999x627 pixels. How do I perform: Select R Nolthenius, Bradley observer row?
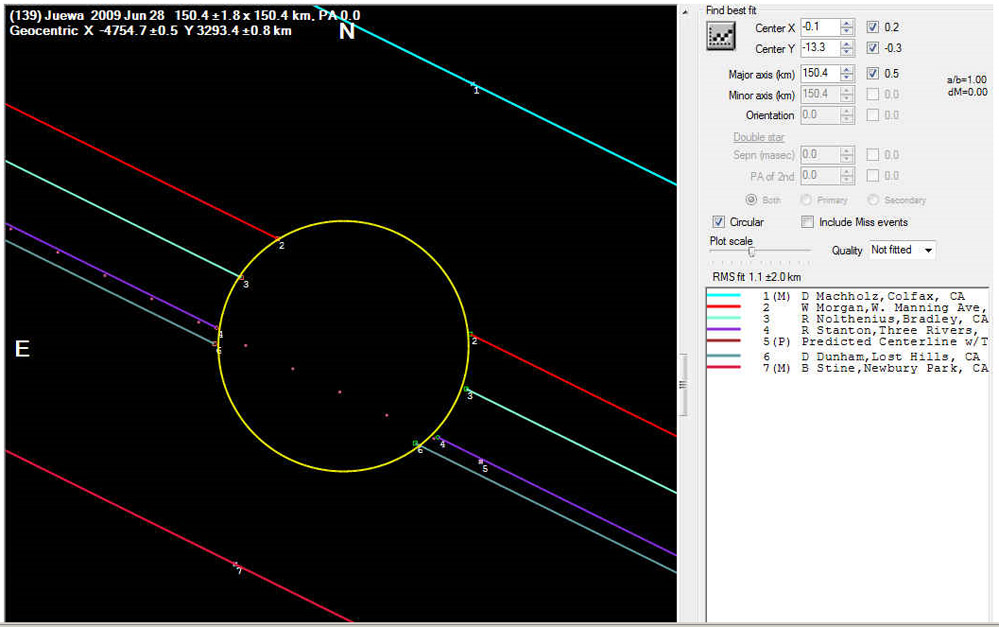click(847, 319)
